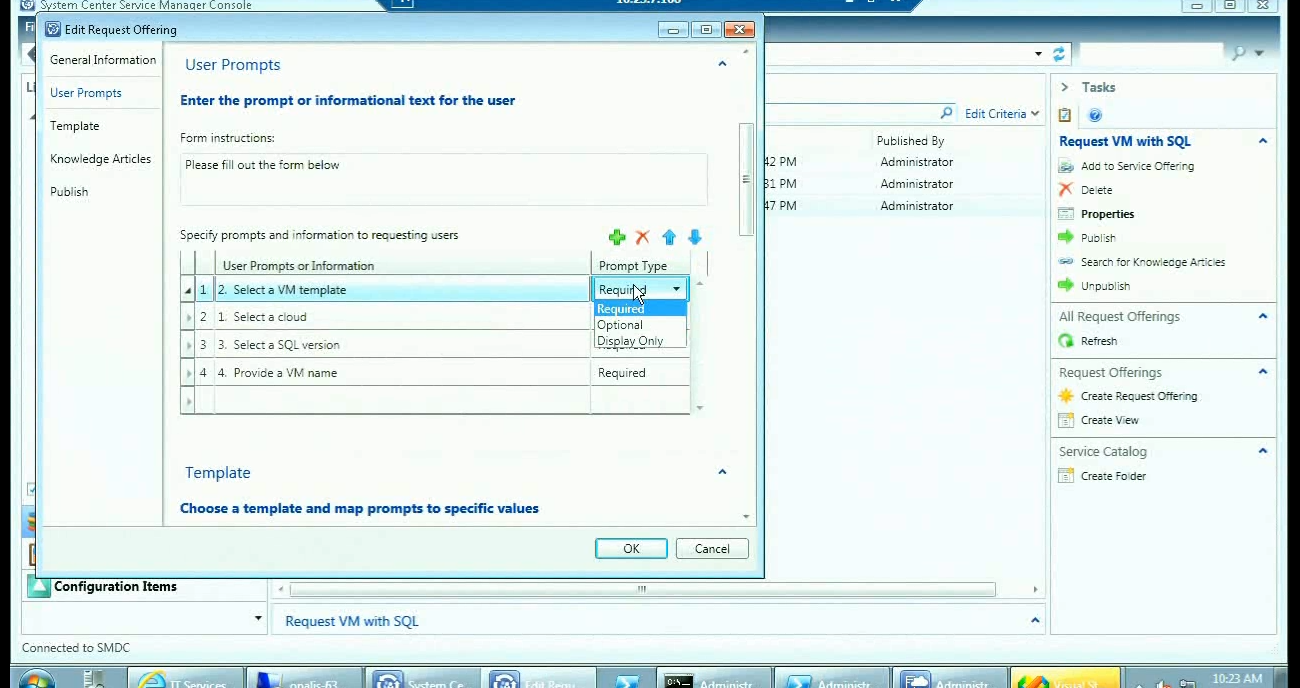Click the Add to Service Offering icon
This screenshot has width=1300, height=688.
tap(1066, 166)
